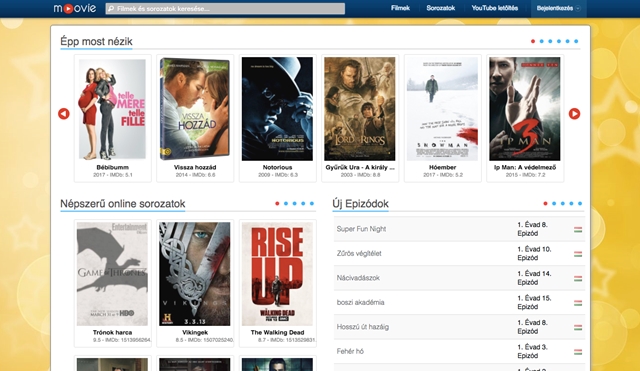The image size is (640, 371).
Task: Open the Snowman (Hóember) poster
Action: point(442,109)
